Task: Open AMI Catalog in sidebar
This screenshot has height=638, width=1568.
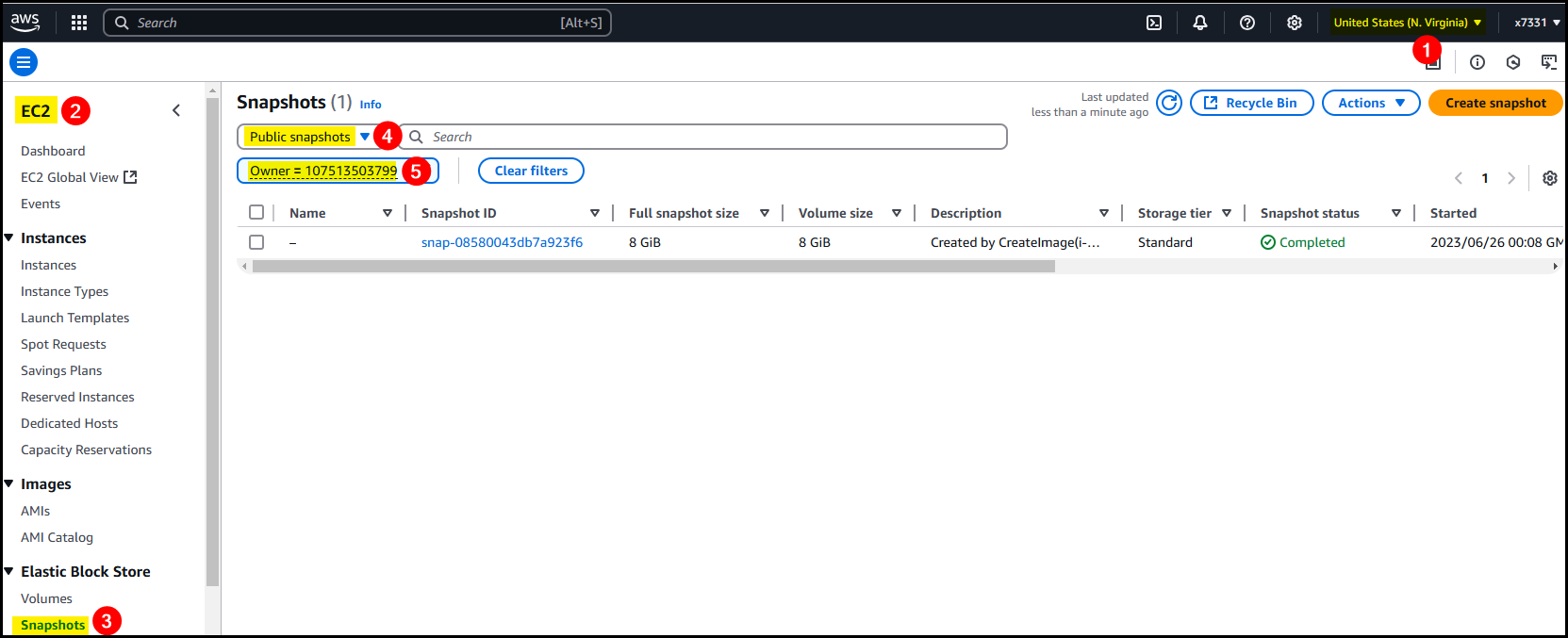Action: pyautogui.click(x=57, y=537)
